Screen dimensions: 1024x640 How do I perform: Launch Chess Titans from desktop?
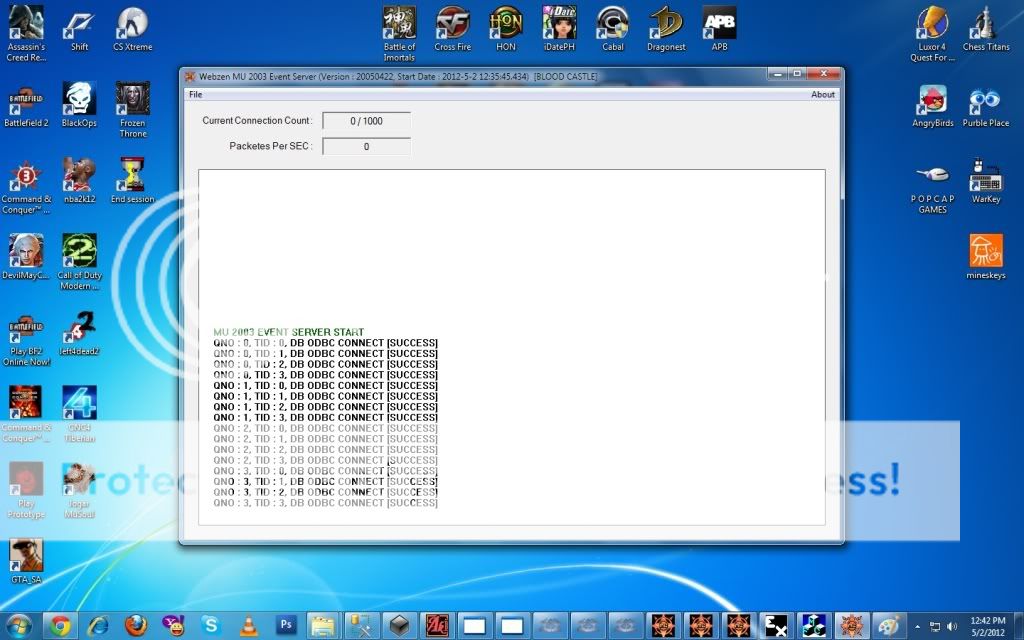click(986, 24)
